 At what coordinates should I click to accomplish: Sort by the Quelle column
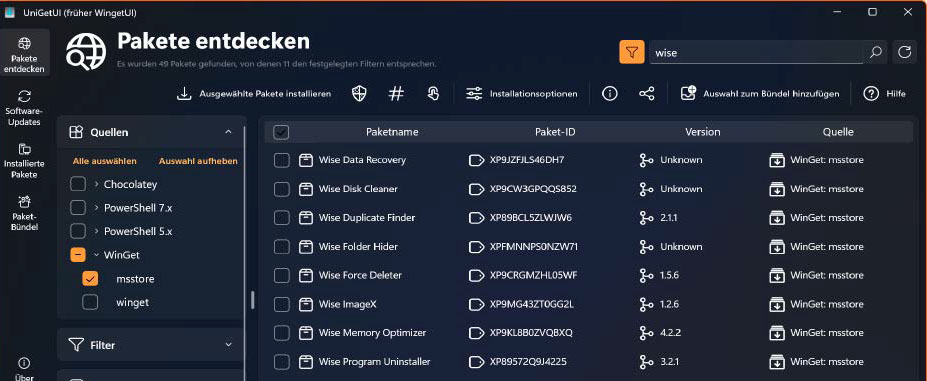pos(838,132)
